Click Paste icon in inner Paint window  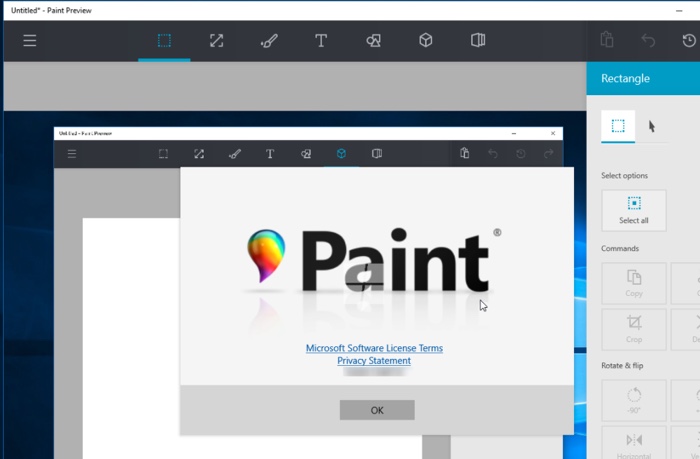point(465,153)
